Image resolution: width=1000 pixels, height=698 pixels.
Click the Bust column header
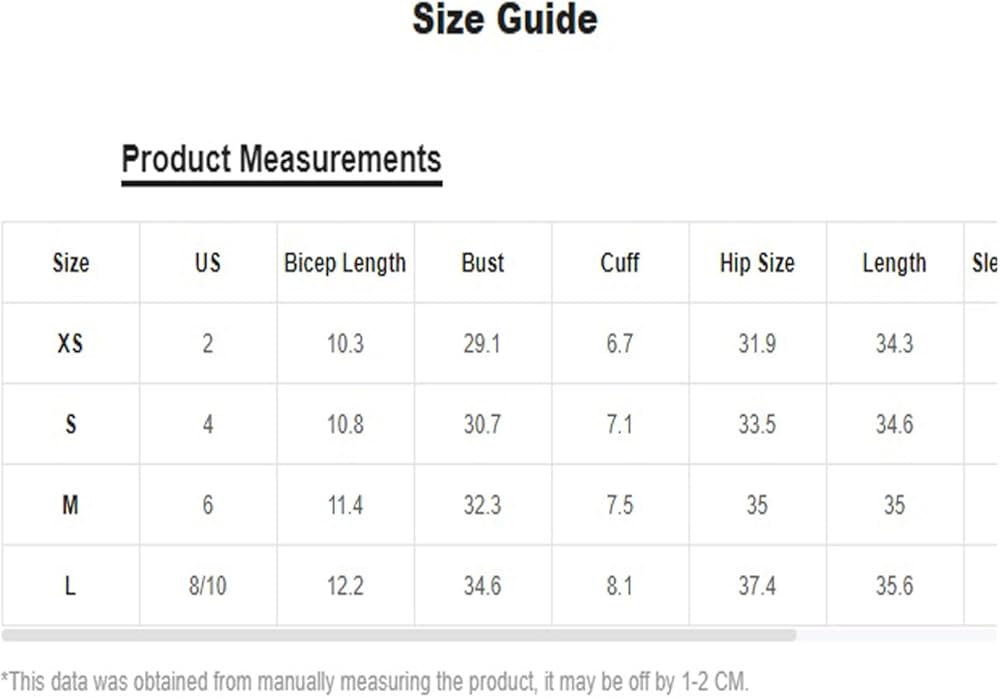click(x=482, y=263)
